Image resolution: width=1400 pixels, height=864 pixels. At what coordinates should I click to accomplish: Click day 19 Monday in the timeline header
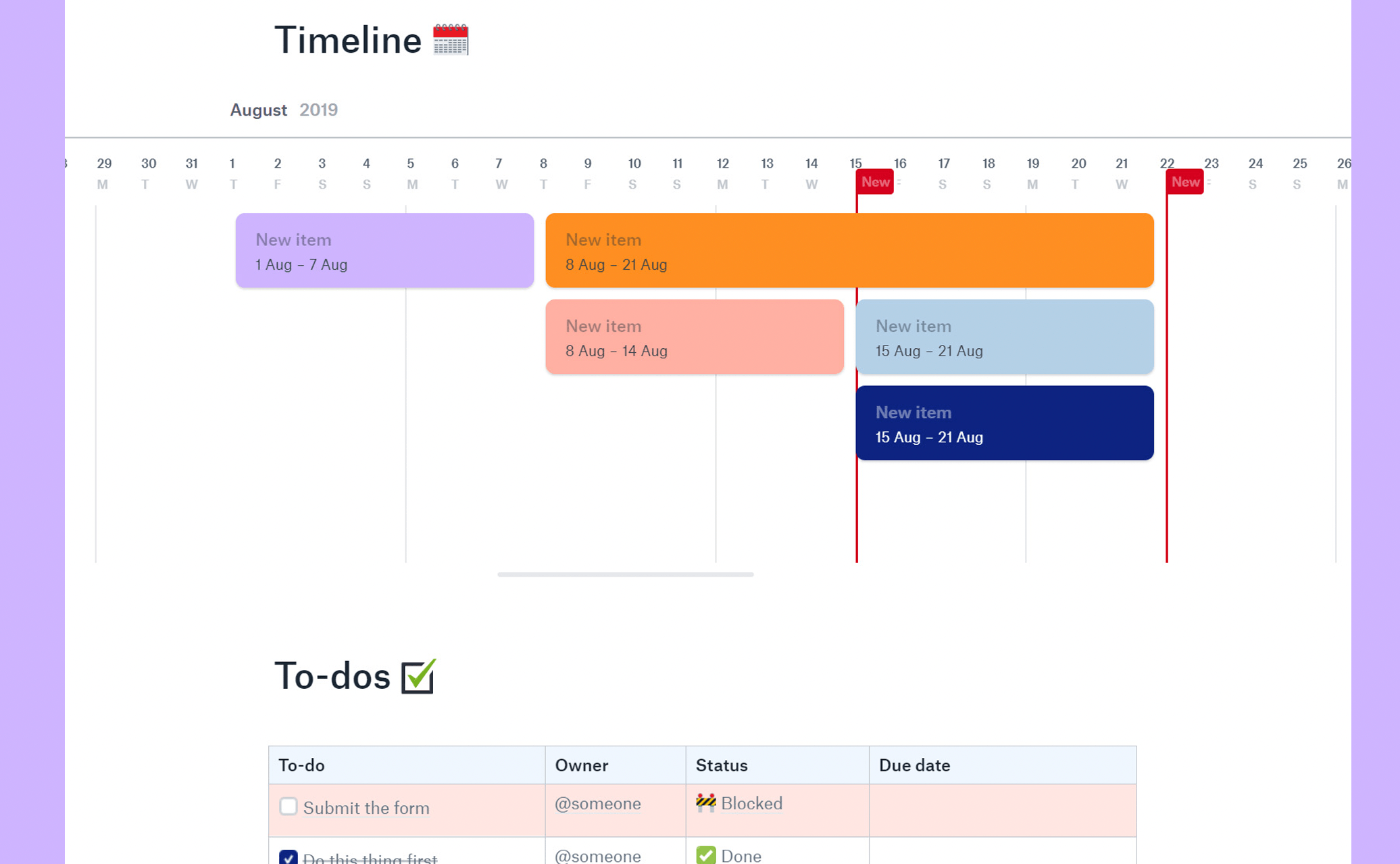[x=1032, y=173]
